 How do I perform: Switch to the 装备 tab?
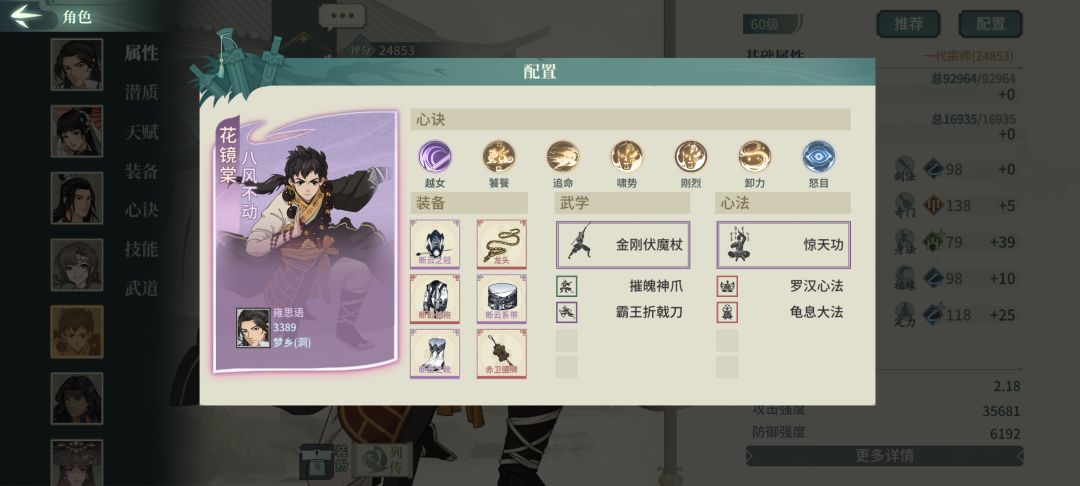click(142, 171)
